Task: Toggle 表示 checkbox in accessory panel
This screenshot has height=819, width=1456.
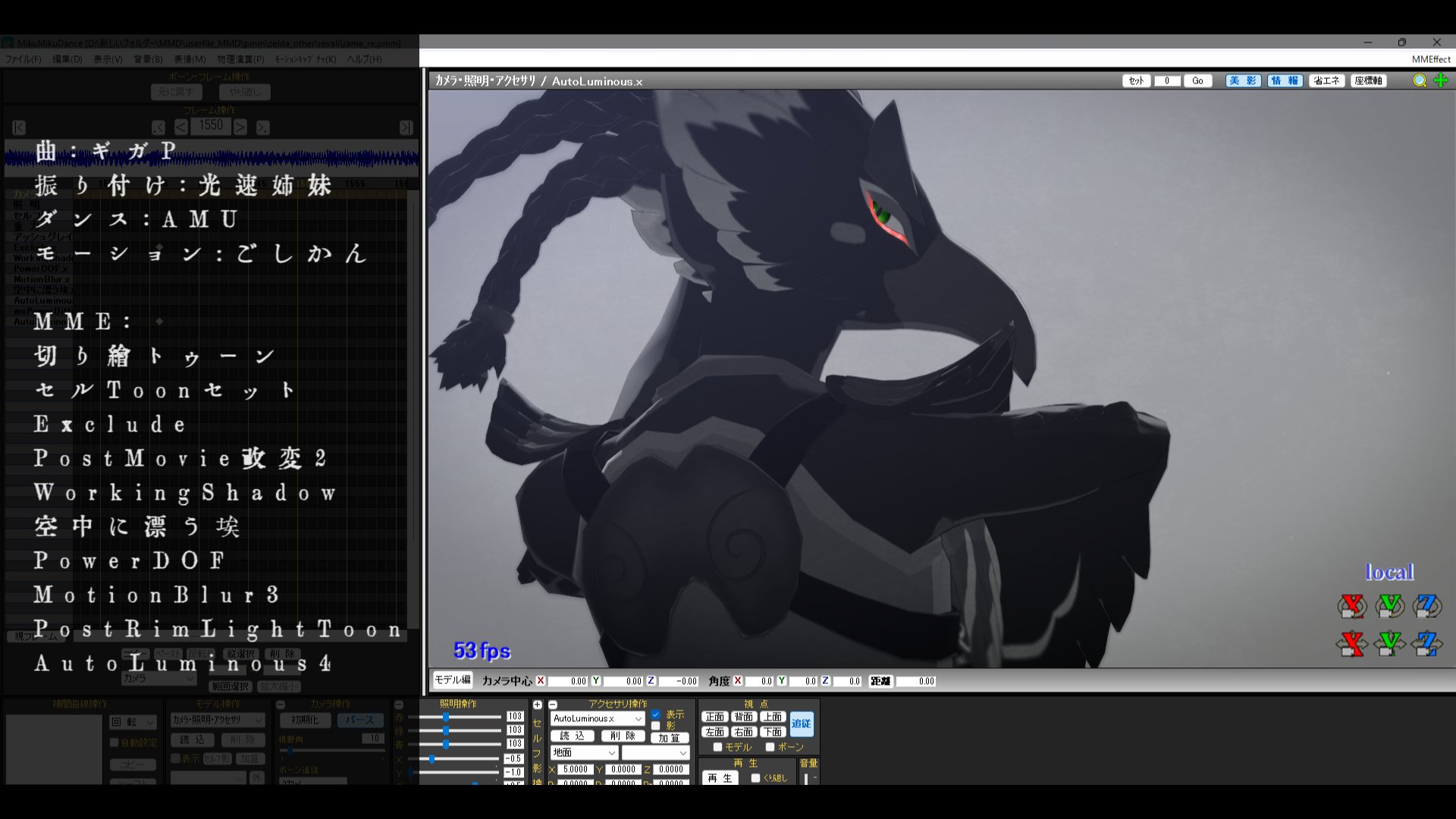Action: point(656,714)
